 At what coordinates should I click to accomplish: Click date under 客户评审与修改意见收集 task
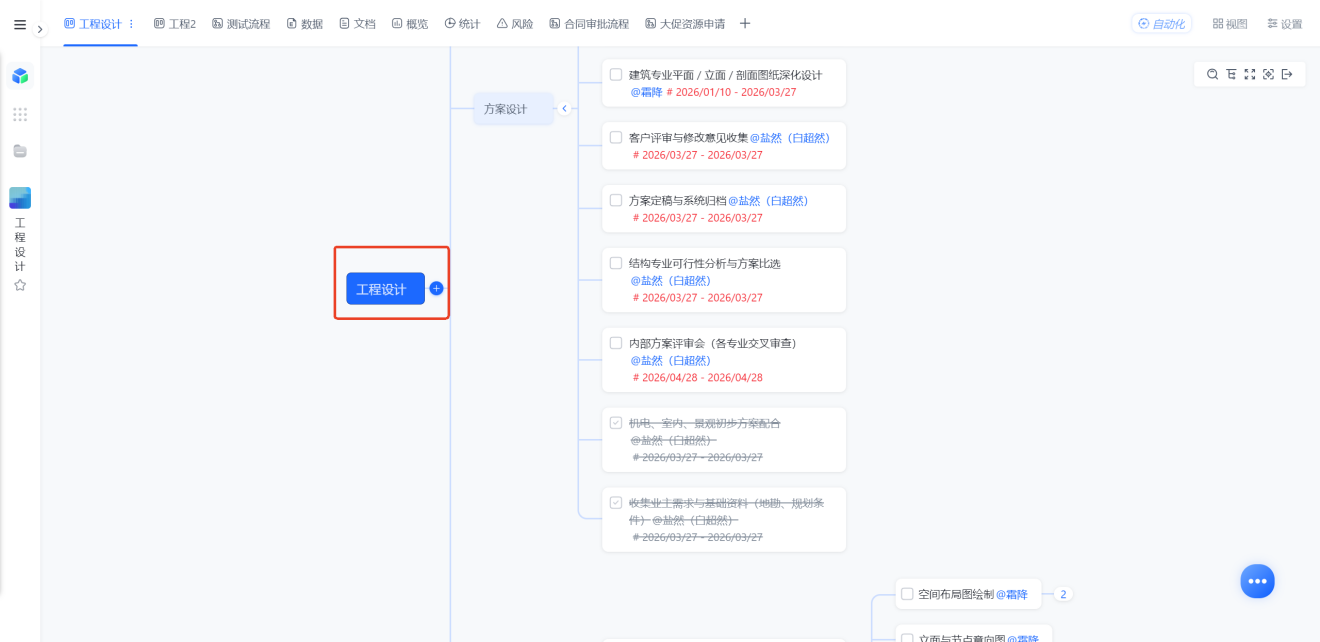(x=697, y=155)
